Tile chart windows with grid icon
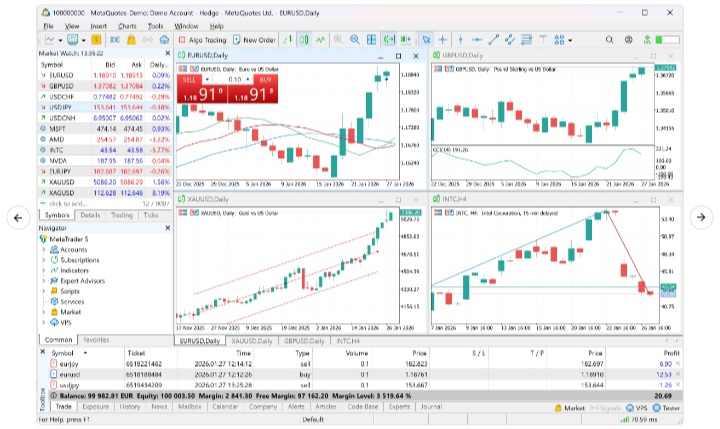The width and height of the screenshot is (720, 429). coord(371,40)
